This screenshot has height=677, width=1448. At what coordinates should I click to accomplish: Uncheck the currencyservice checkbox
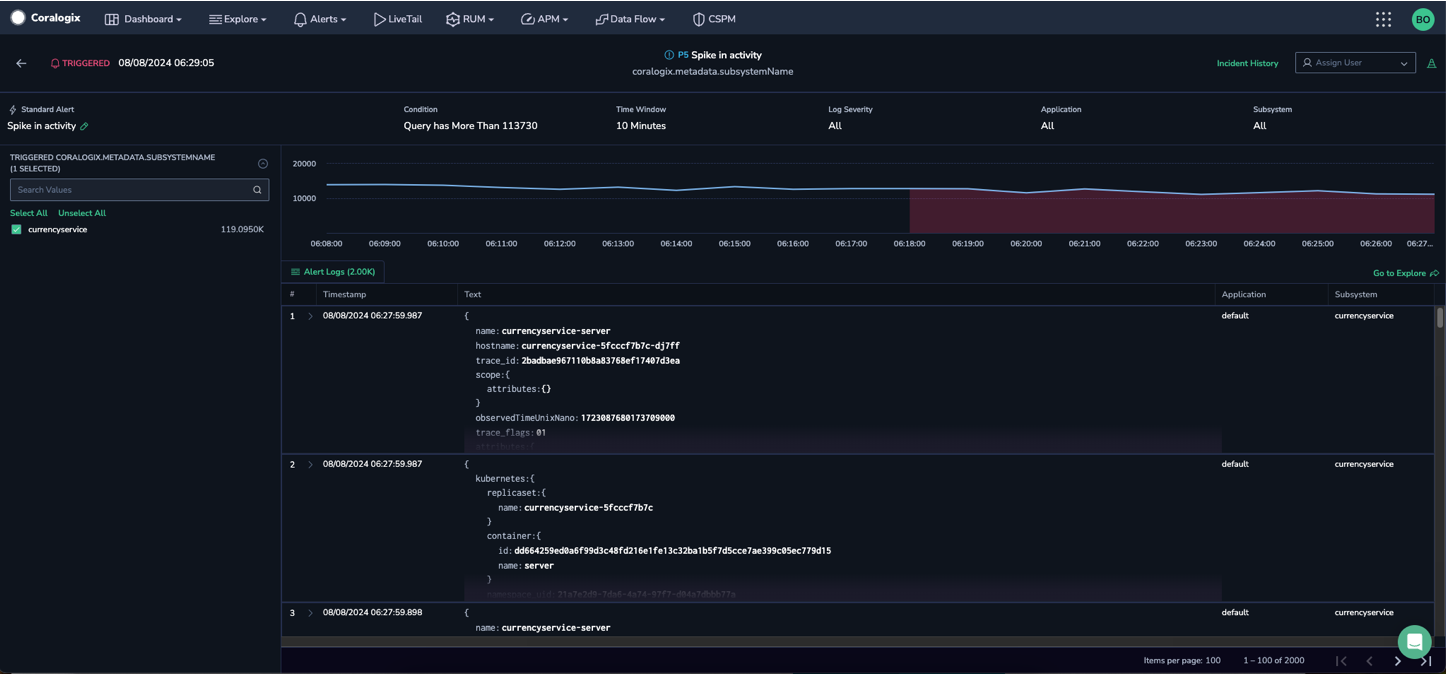(16, 230)
